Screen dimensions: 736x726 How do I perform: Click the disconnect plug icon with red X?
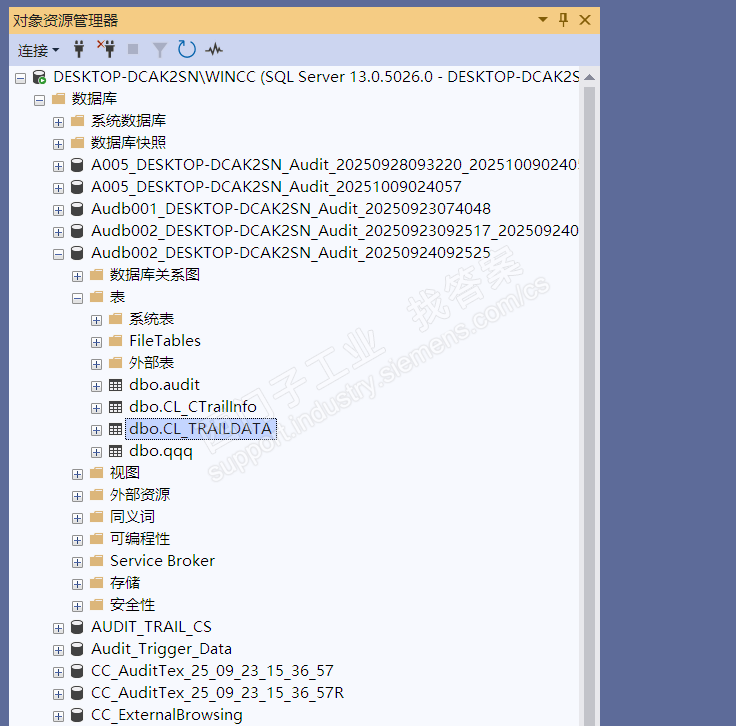click(107, 49)
